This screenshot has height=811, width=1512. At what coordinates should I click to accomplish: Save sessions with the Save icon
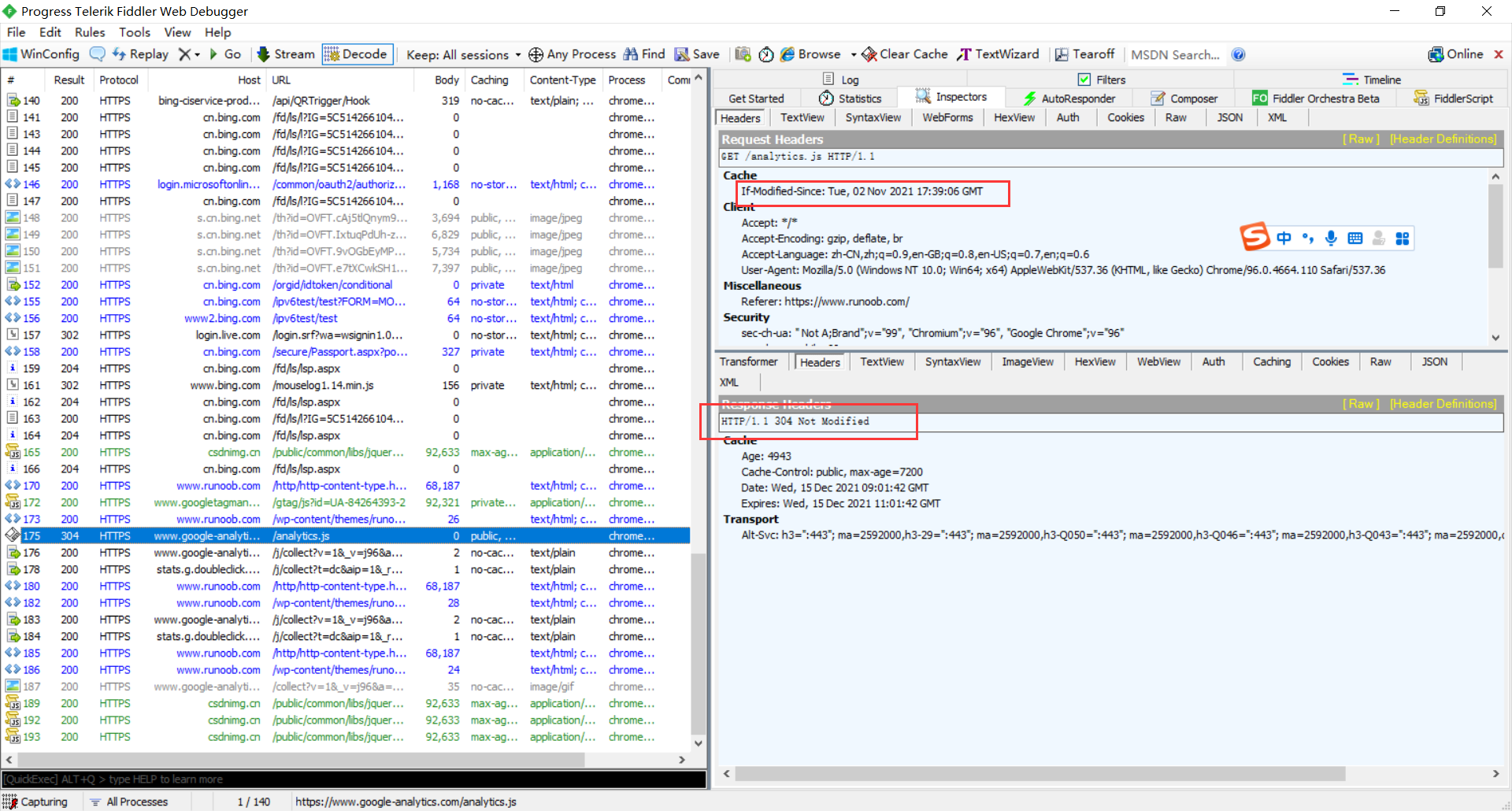click(697, 54)
